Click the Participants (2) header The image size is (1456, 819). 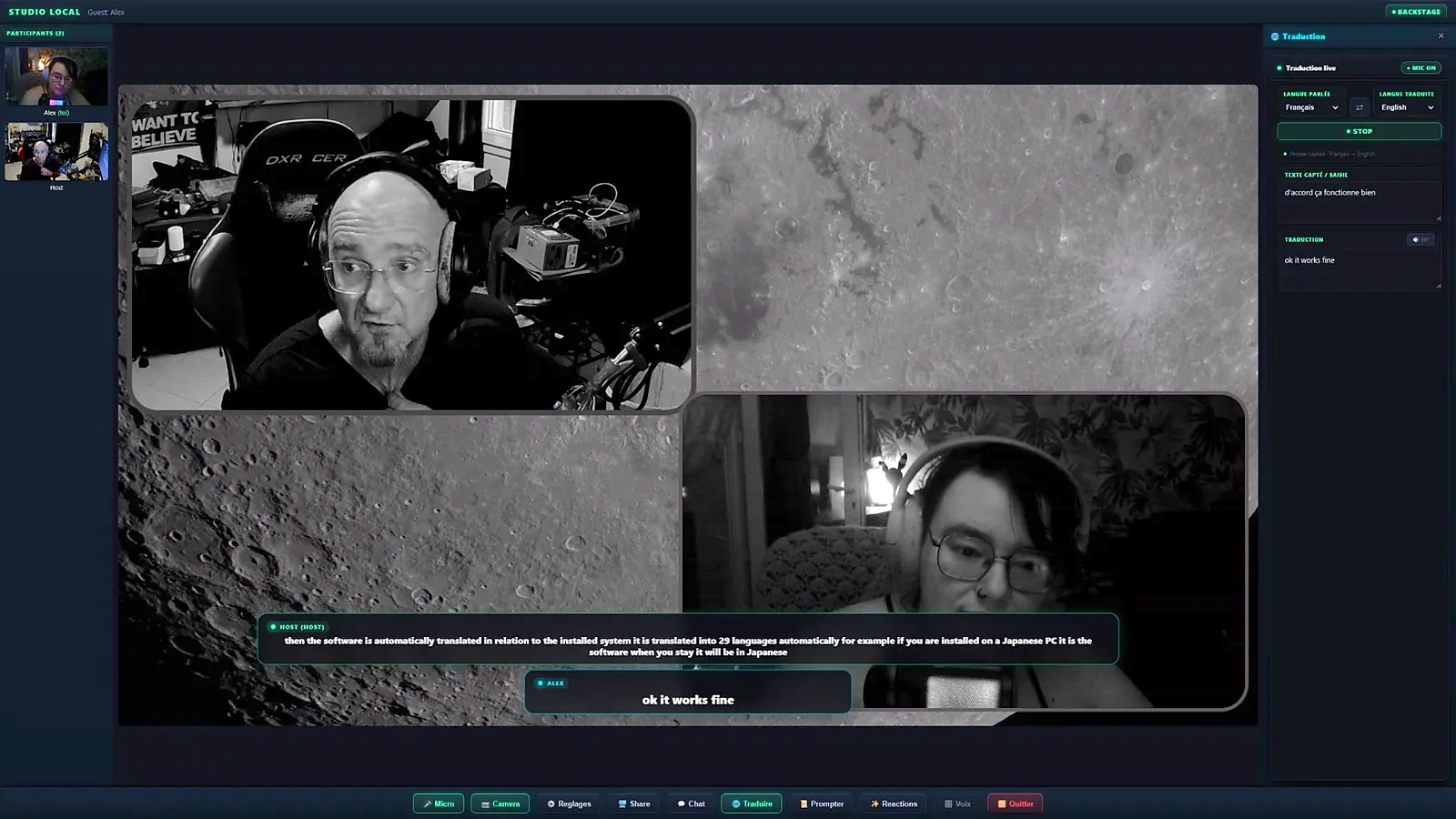pos(35,33)
